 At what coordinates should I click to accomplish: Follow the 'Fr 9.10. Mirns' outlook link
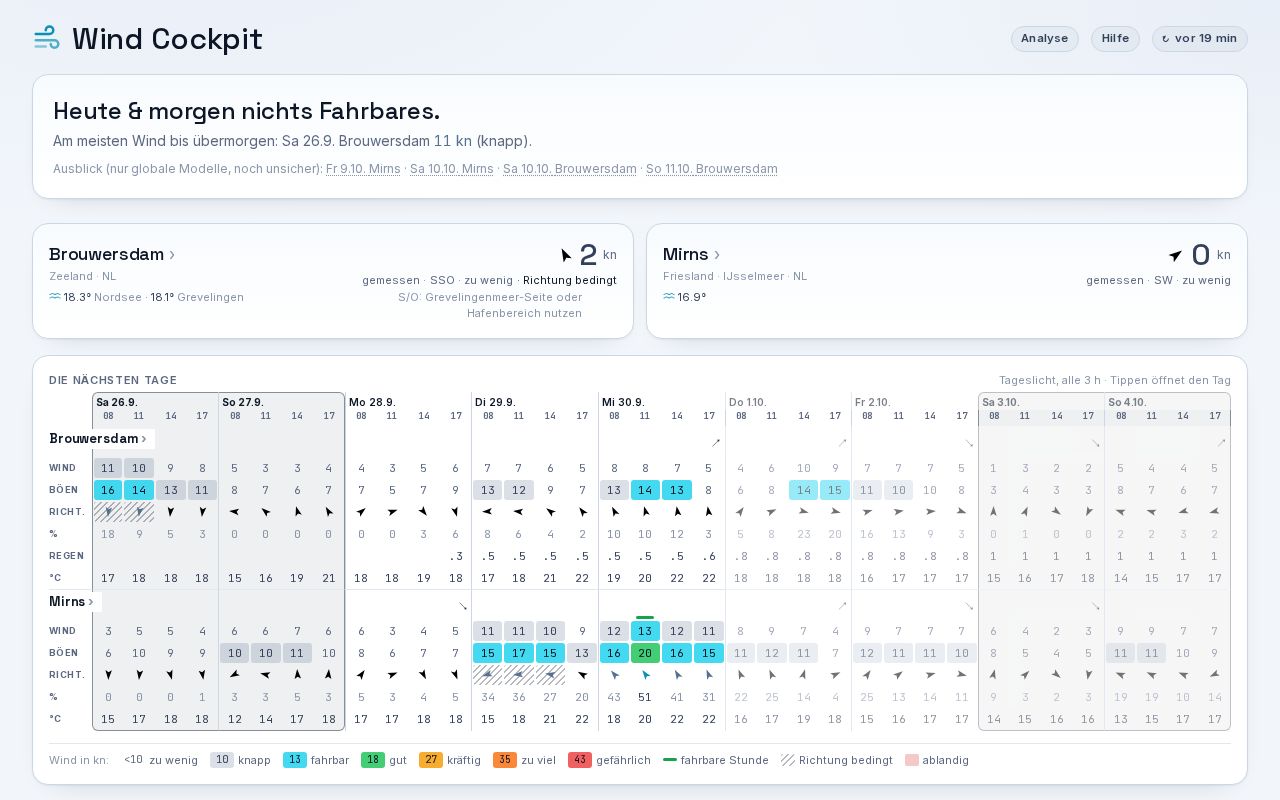[x=363, y=169]
